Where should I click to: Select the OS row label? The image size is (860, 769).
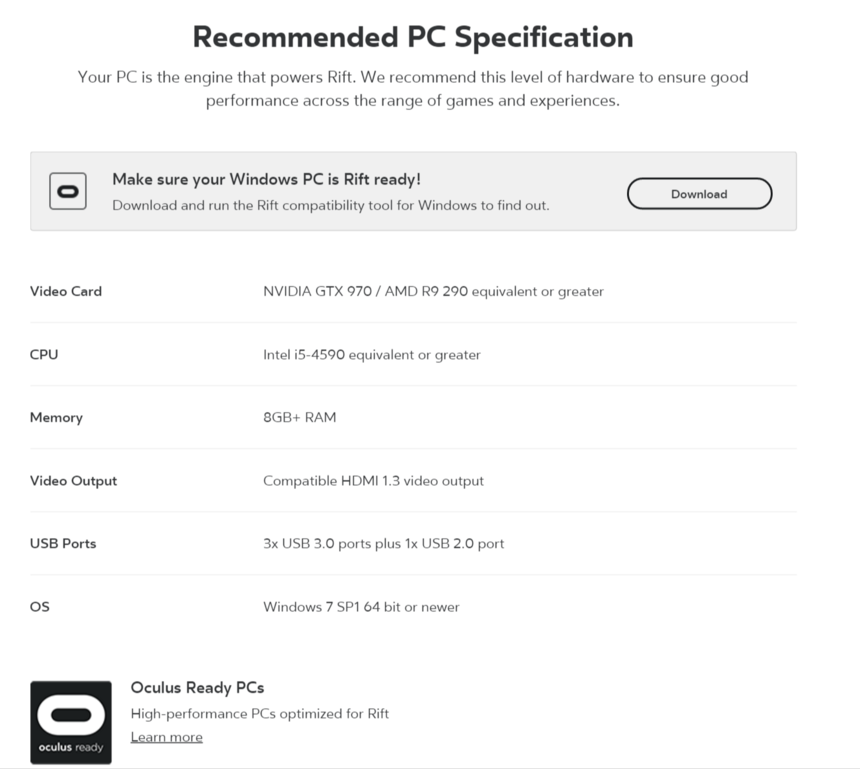pyautogui.click(x=39, y=606)
